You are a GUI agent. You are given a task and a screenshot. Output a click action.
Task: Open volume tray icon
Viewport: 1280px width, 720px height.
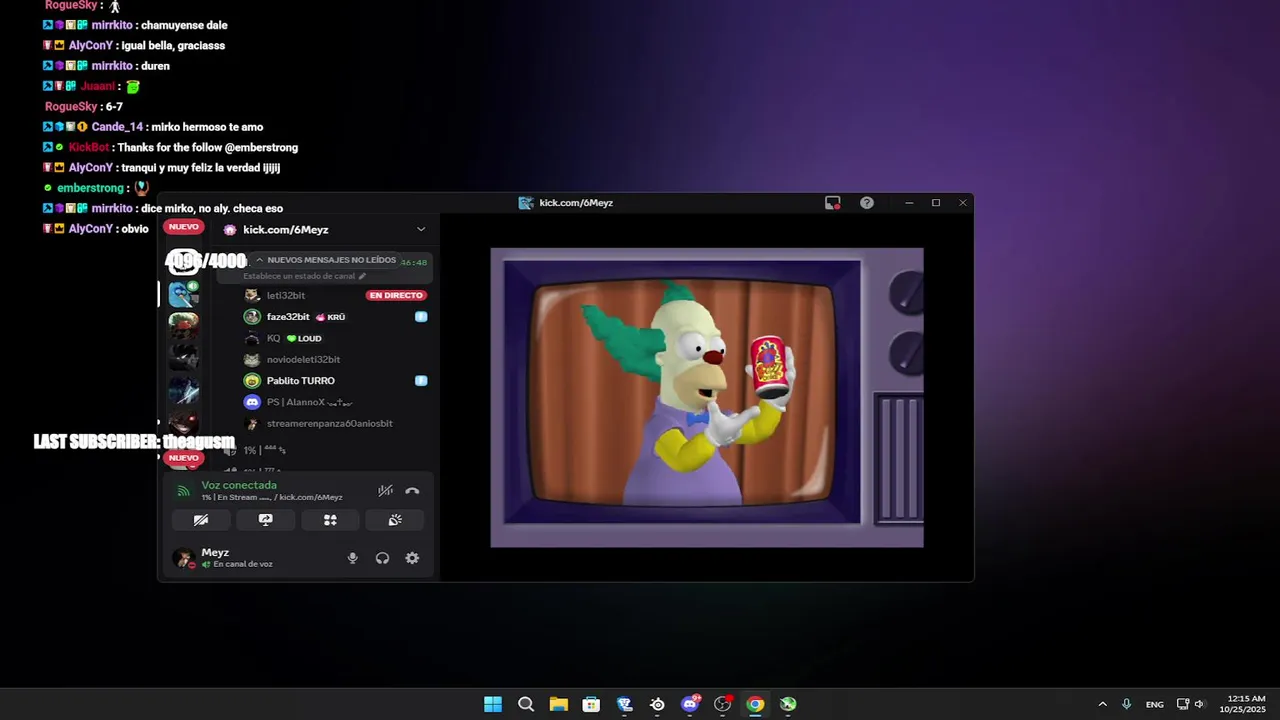(1199, 704)
